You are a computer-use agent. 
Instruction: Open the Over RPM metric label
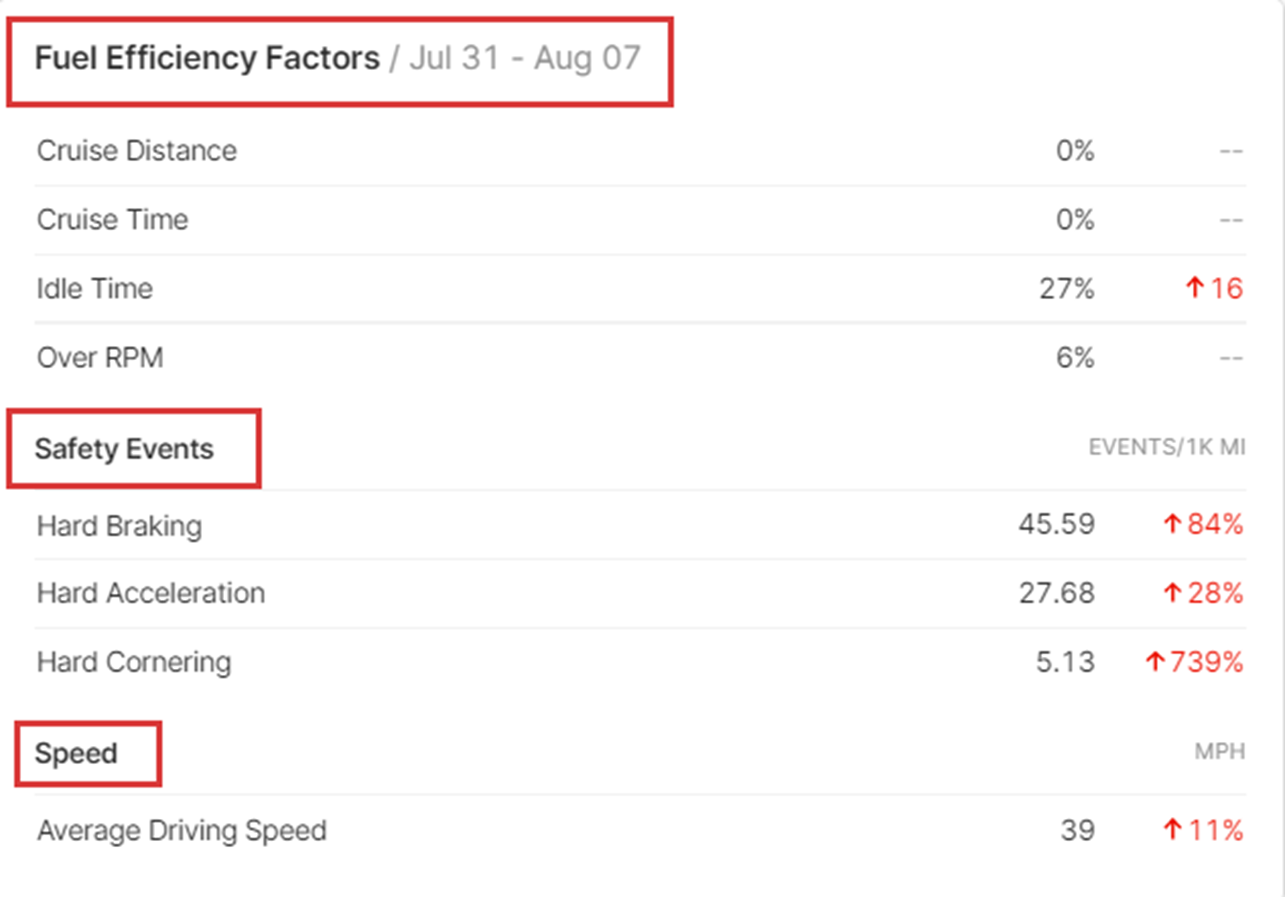click(x=100, y=357)
